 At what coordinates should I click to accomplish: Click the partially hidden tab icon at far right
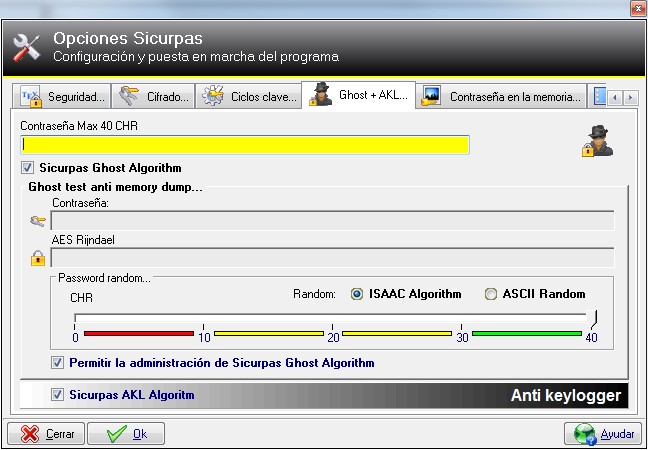[600, 96]
